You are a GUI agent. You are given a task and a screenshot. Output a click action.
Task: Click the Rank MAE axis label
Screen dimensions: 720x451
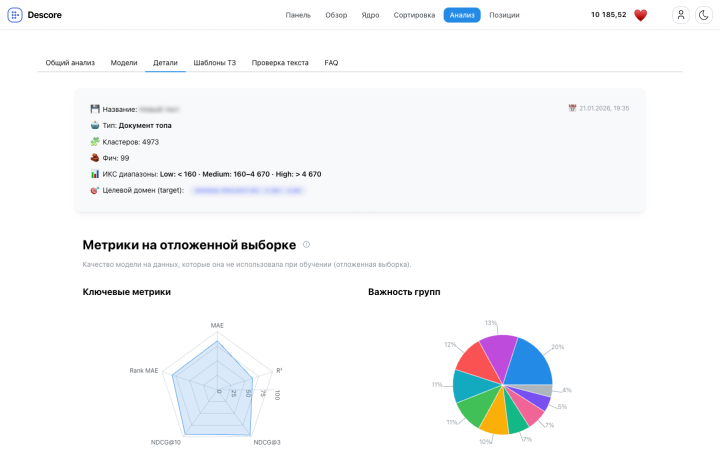coord(144,371)
